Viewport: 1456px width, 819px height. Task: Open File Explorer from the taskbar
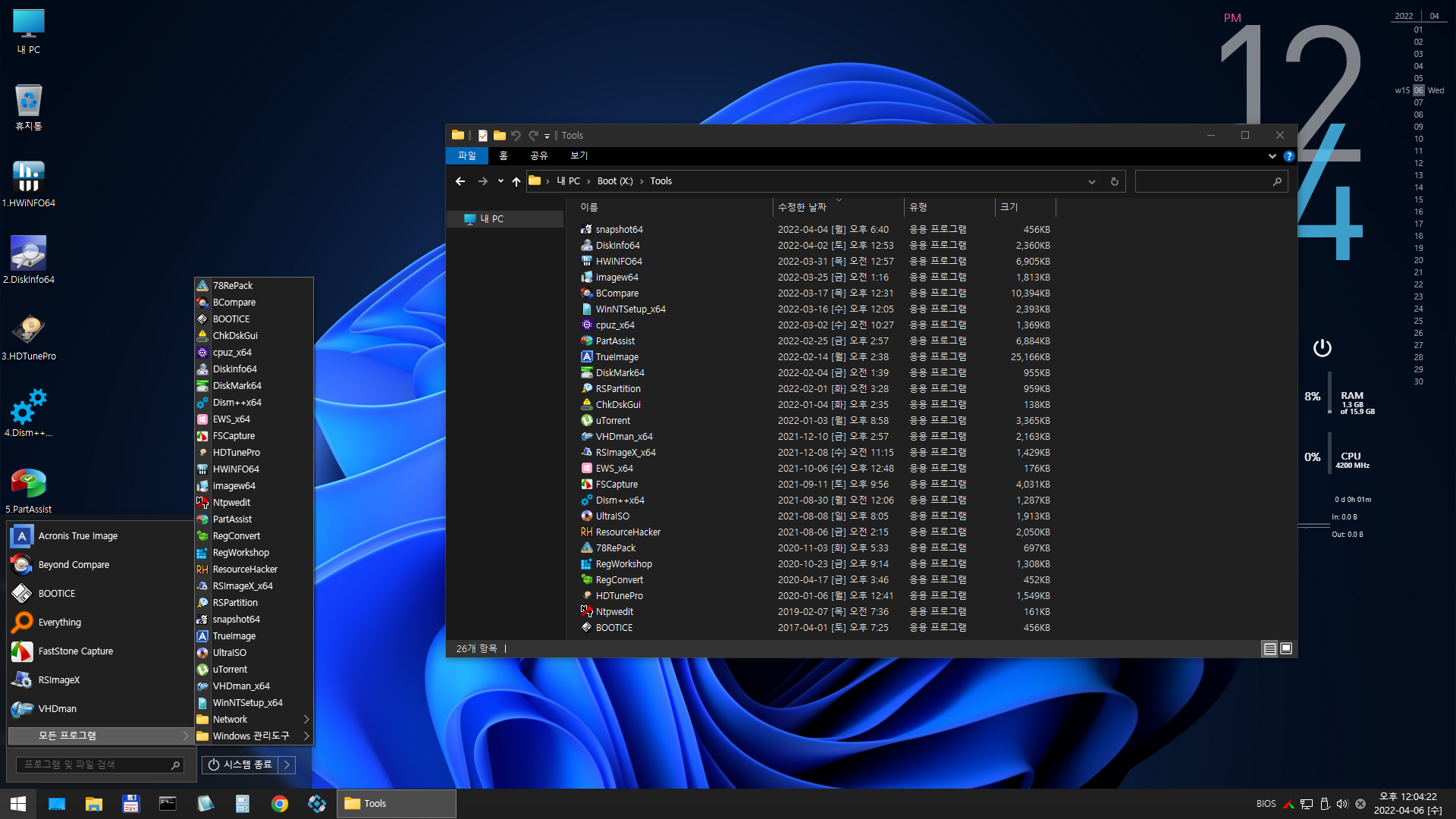(93, 804)
